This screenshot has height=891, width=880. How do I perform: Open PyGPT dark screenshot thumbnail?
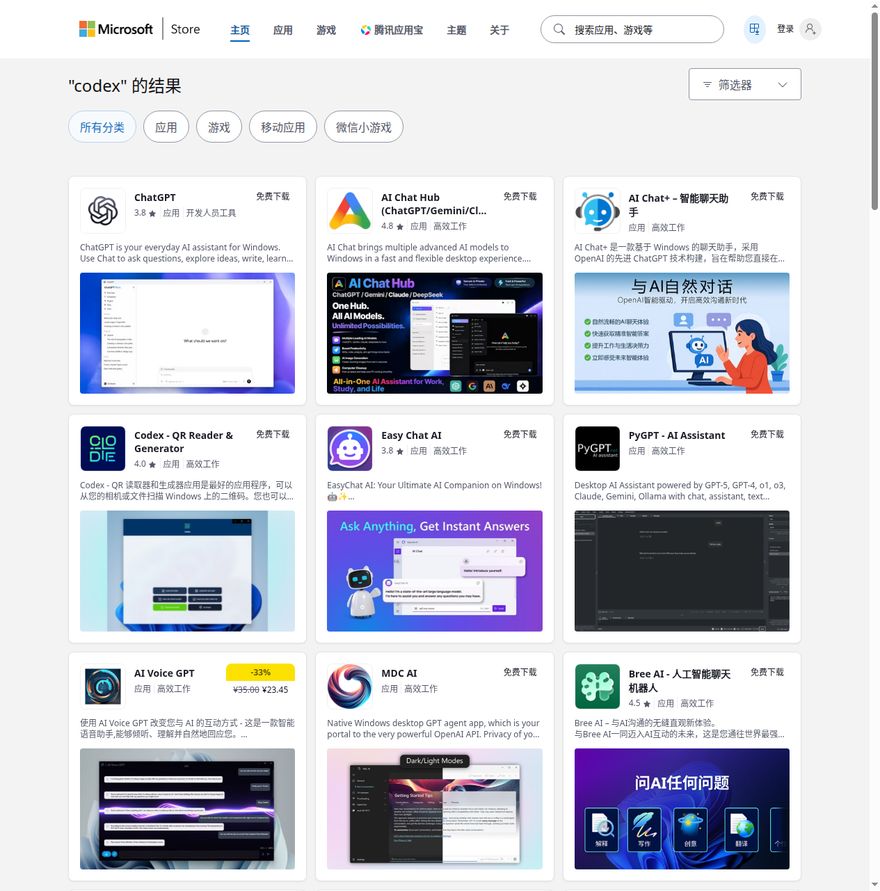[682, 571]
